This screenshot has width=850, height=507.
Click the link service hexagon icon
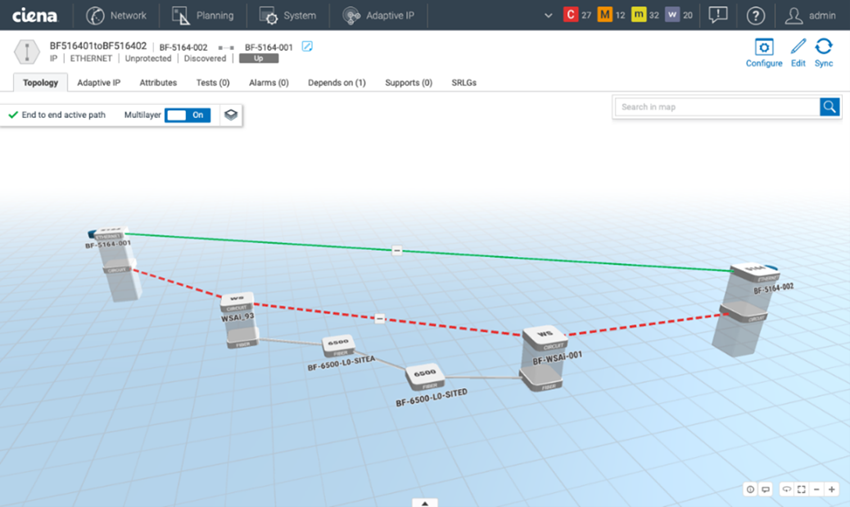coord(27,52)
